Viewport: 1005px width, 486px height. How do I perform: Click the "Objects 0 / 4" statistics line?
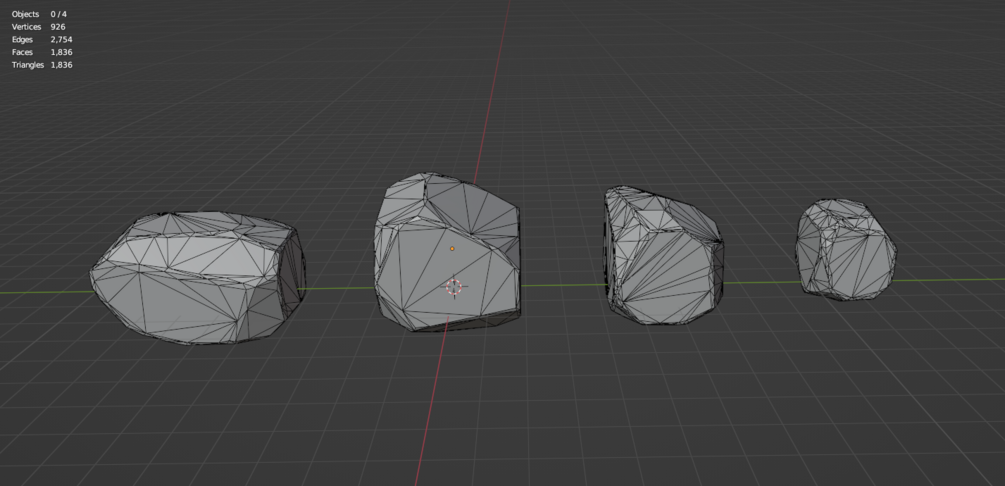(x=39, y=14)
